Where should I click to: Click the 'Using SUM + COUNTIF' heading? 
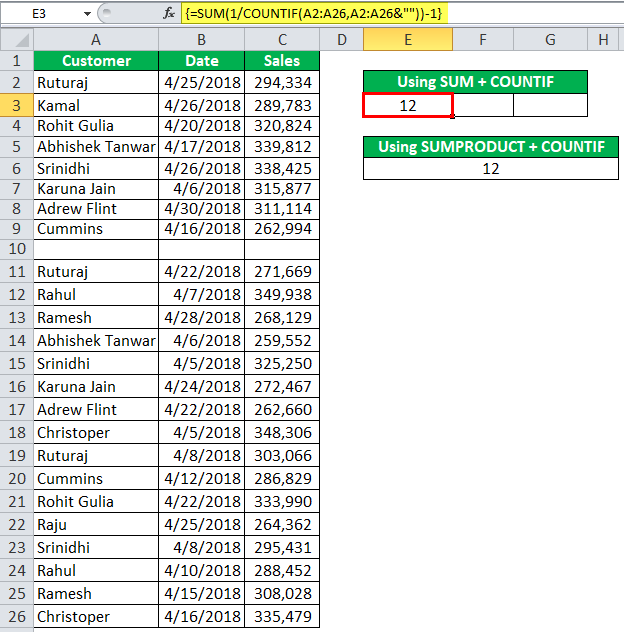[475, 82]
